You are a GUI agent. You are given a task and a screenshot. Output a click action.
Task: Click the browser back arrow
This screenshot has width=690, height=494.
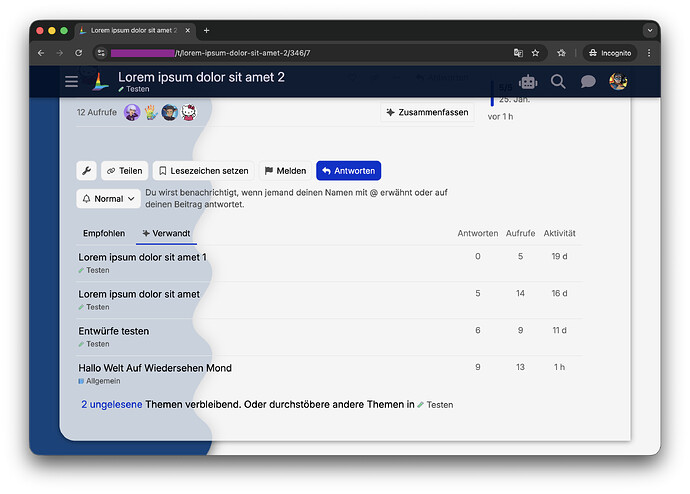click(41, 53)
